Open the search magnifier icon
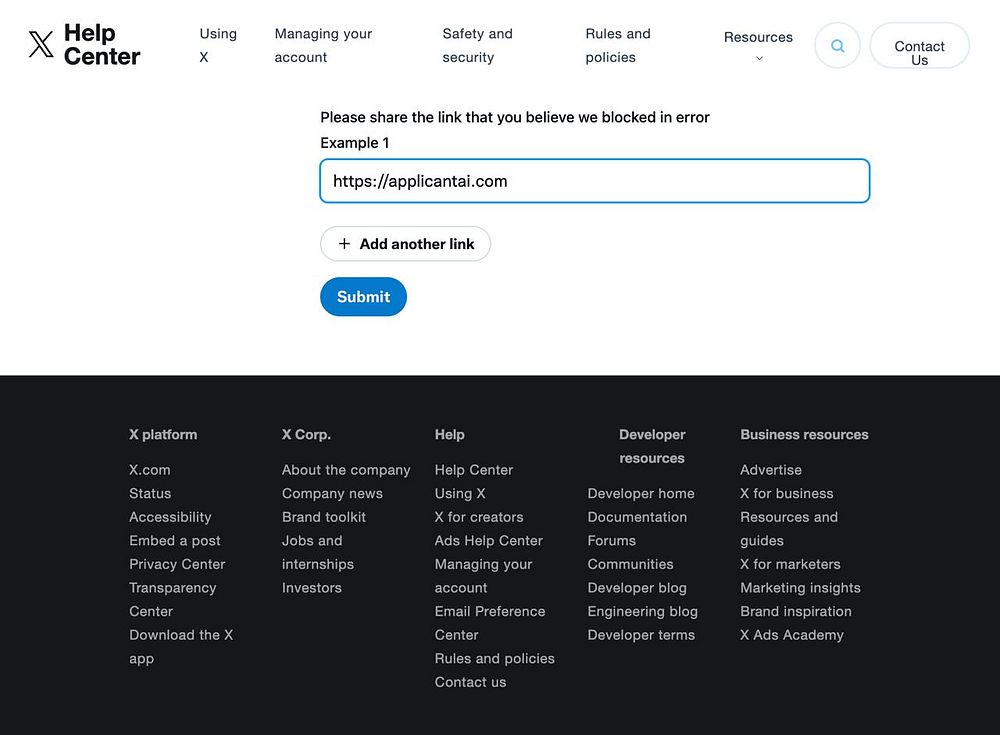Image resolution: width=1000 pixels, height=735 pixels. click(x=838, y=46)
